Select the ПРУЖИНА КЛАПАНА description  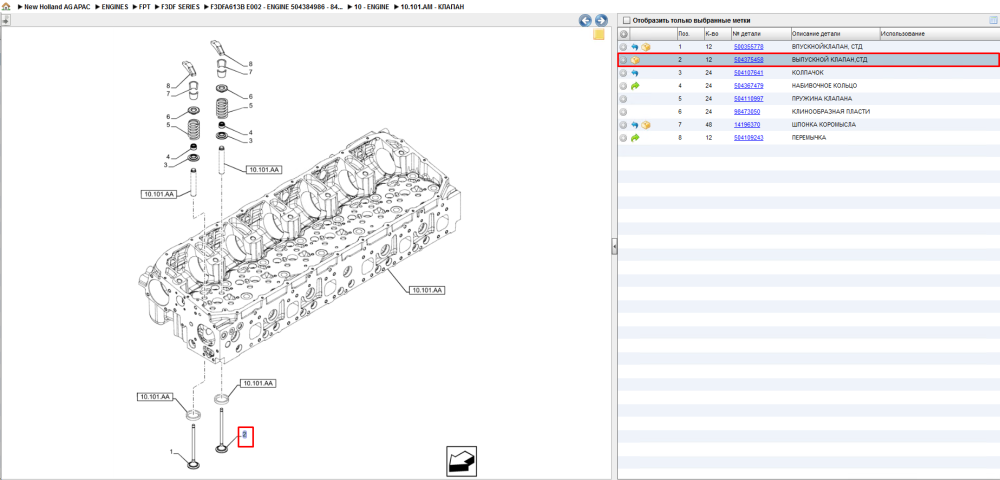coord(821,99)
